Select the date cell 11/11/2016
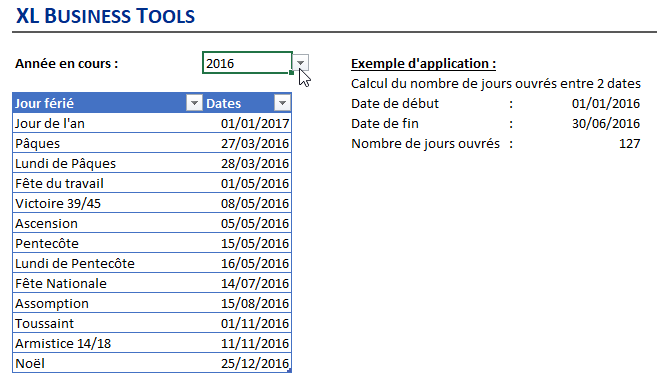Image resolution: width=657 pixels, height=380 pixels. 247,343
